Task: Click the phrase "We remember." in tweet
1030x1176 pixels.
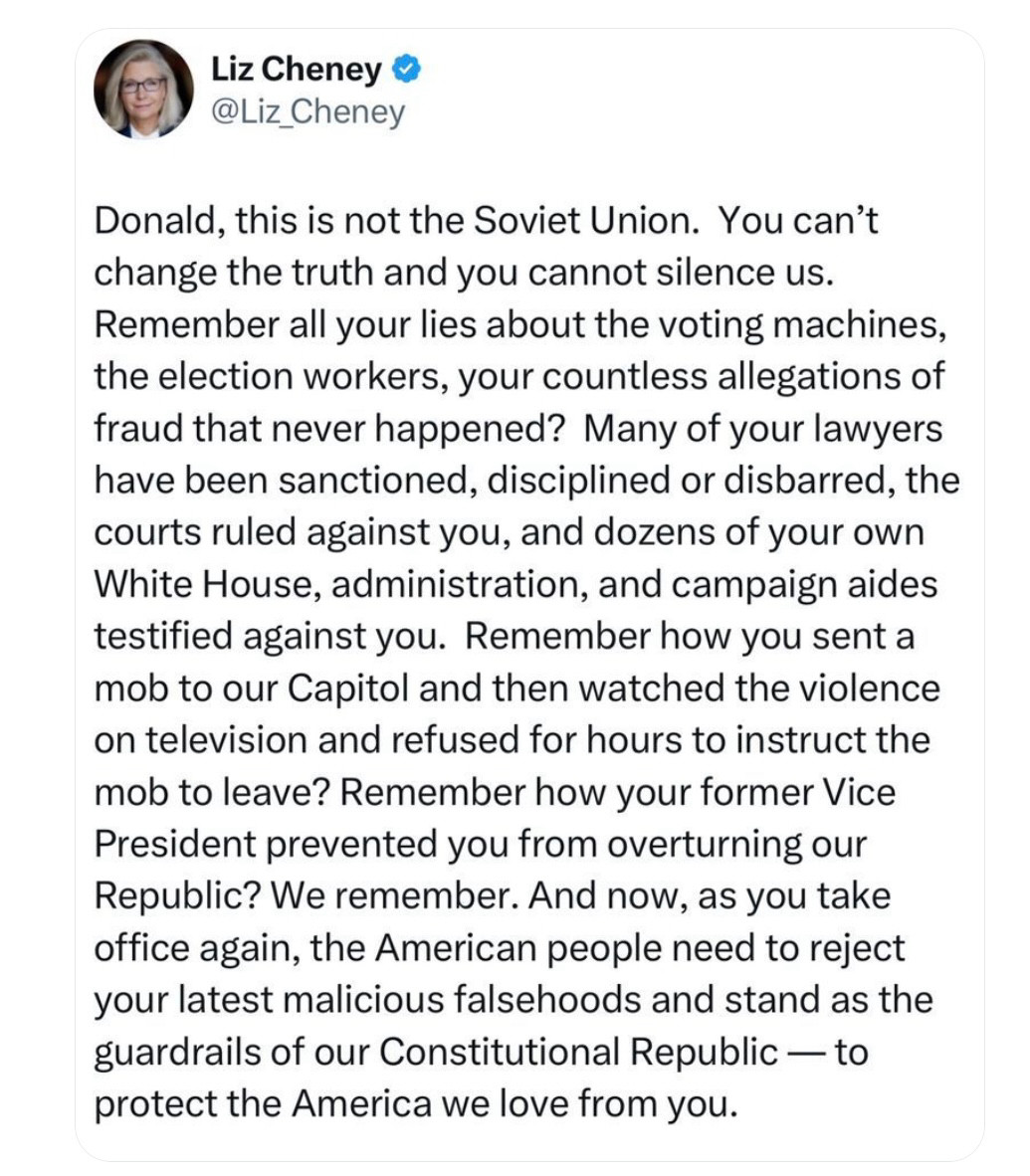Action: 394,896
